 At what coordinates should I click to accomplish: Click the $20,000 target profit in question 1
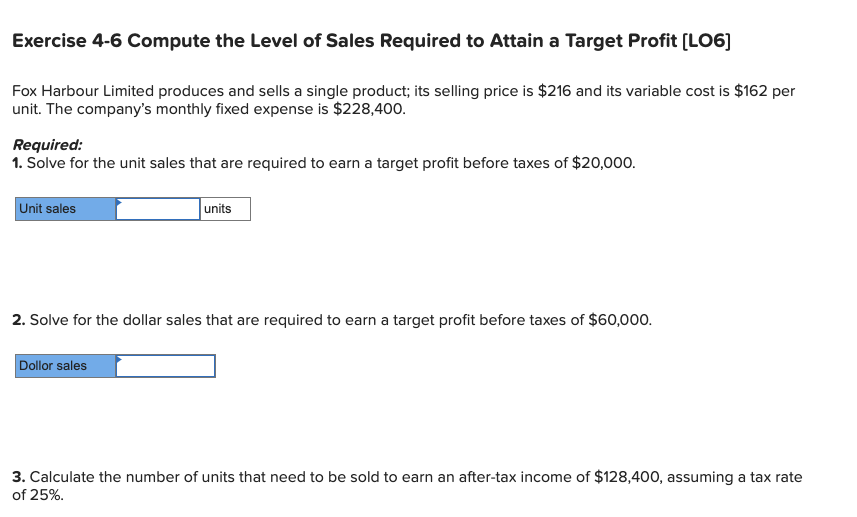pos(603,163)
